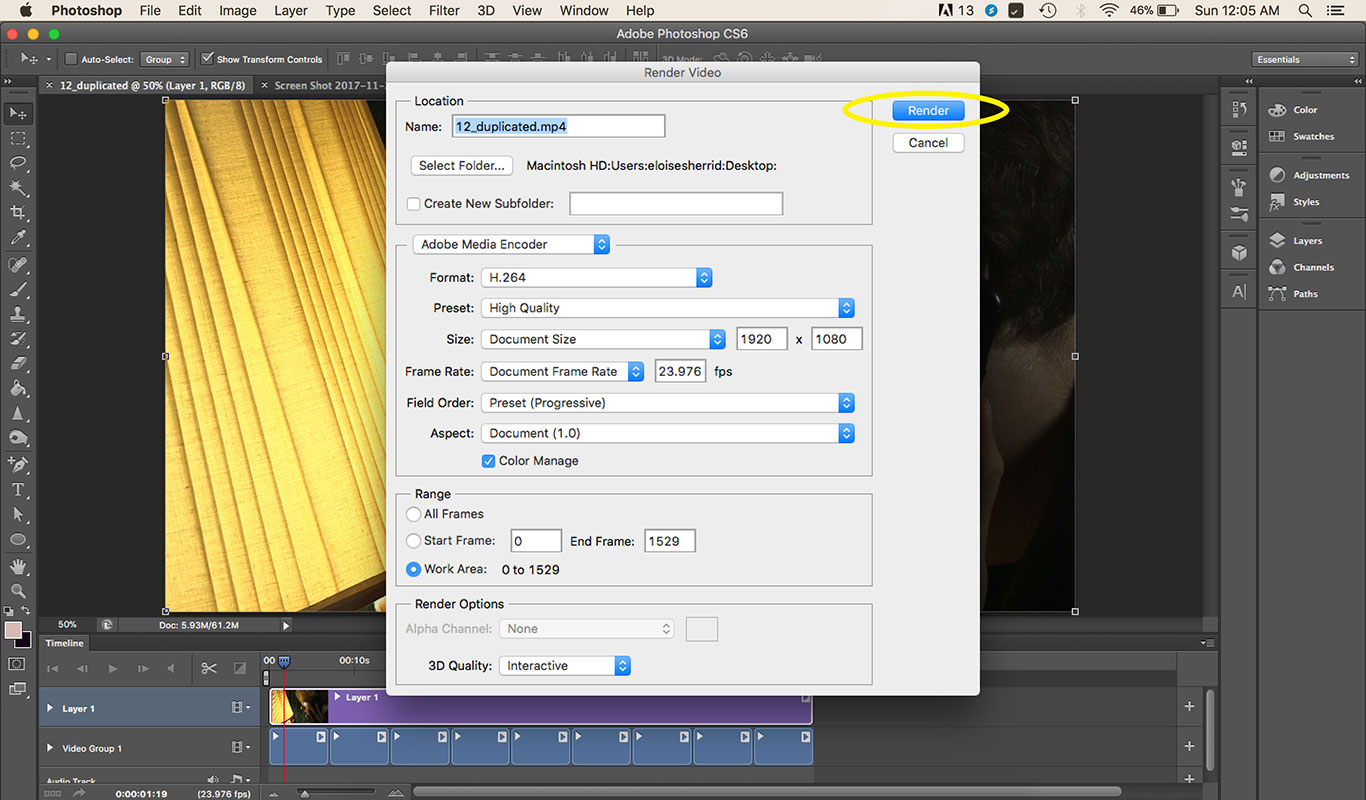The height and width of the screenshot is (800, 1366).
Task: Open the Preset High Quality dropdown
Action: [668, 308]
